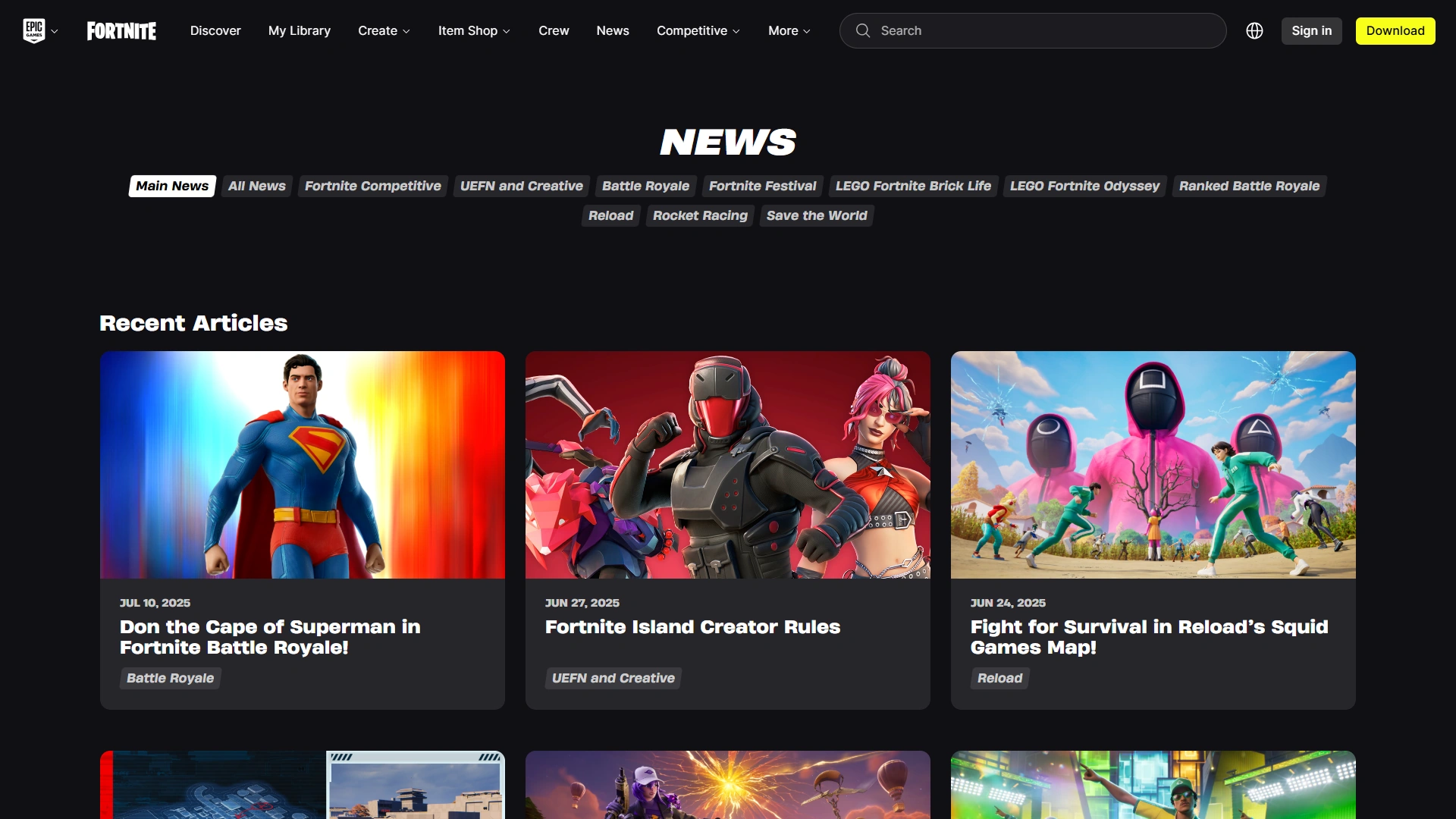Click the Reload tag on Squid Games article
The width and height of the screenshot is (1456, 819).
click(999, 679)
